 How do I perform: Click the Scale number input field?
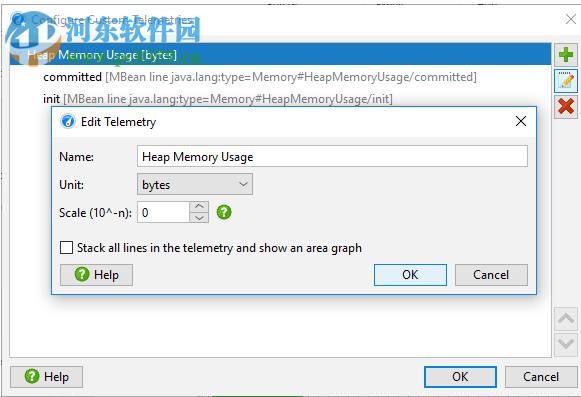coord(163,212)
